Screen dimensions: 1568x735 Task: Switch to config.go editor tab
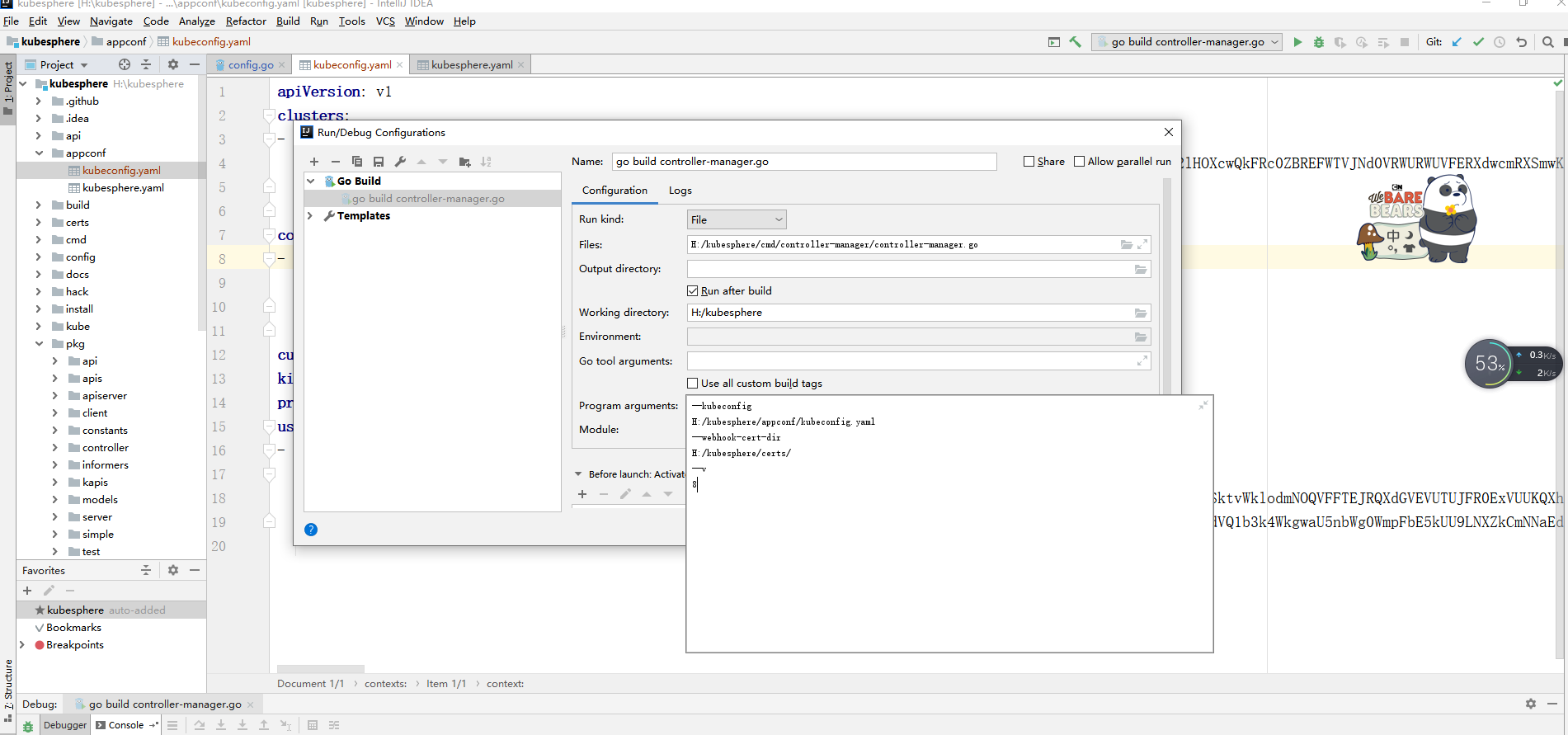tap(251, 65)
